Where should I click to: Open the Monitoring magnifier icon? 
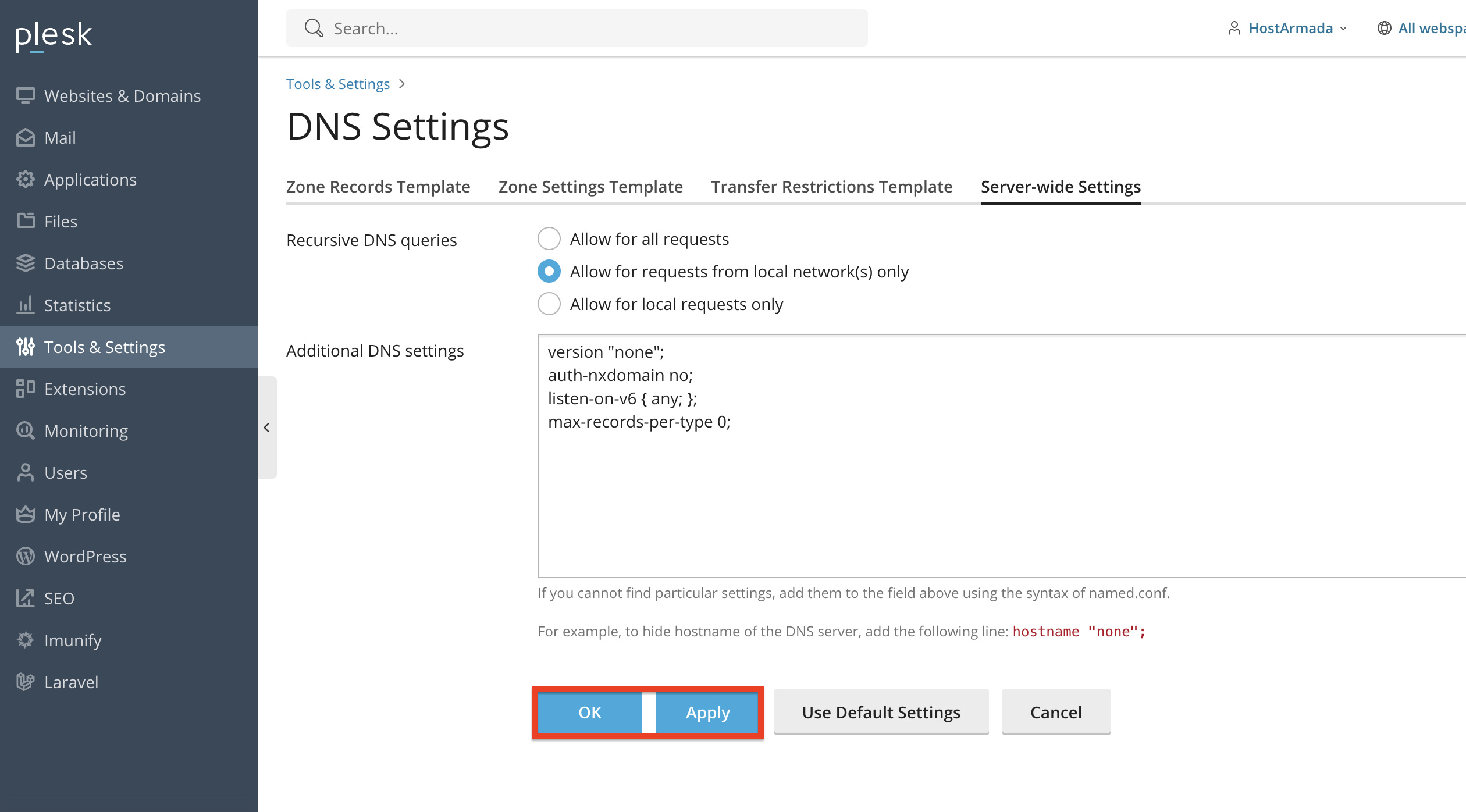[25, 430]
